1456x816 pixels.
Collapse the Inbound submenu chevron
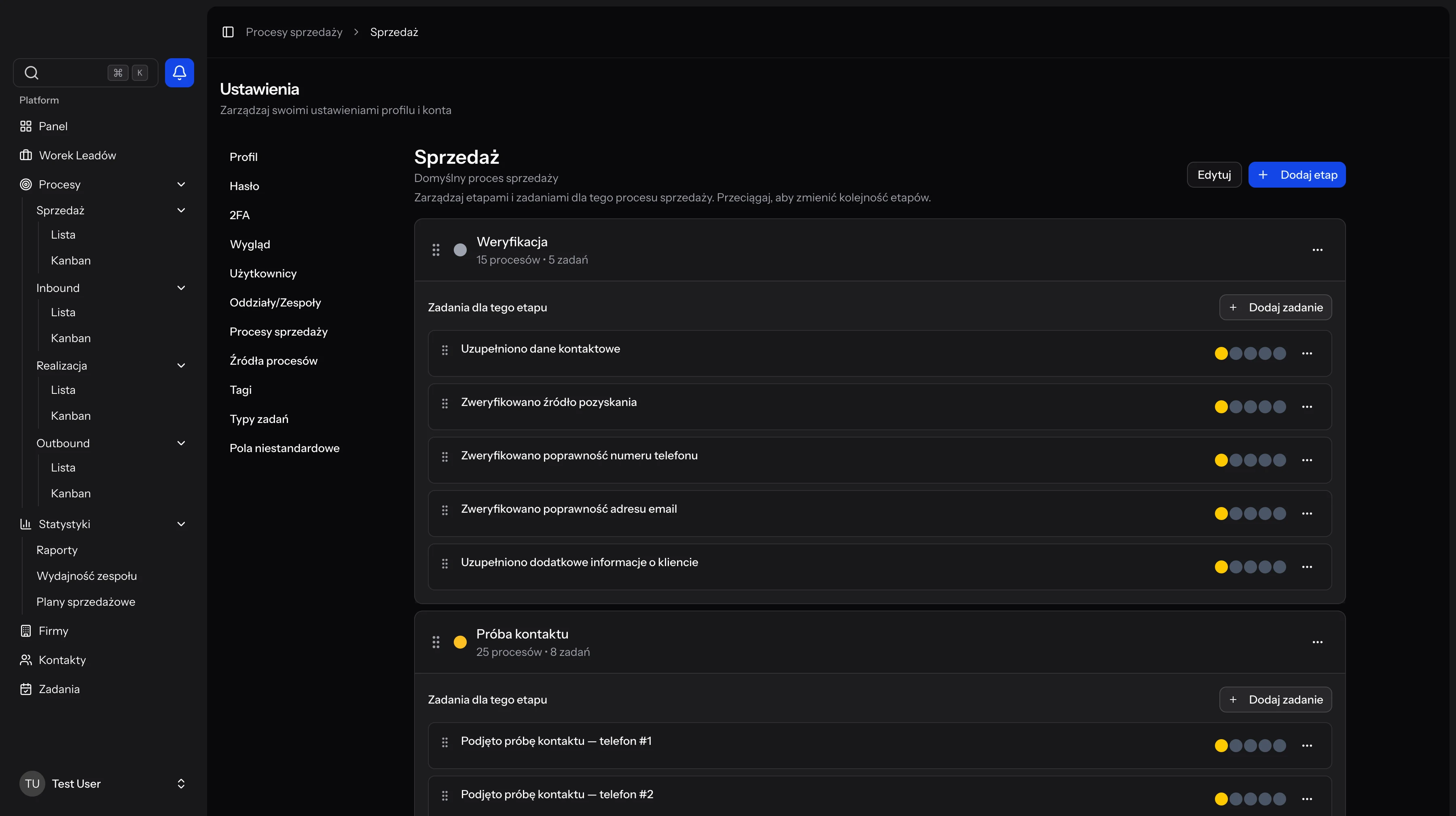coord(181,288)
